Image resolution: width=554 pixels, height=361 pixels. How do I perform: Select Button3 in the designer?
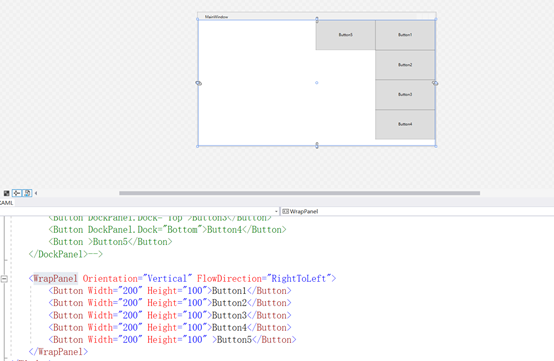coord(405,94)
